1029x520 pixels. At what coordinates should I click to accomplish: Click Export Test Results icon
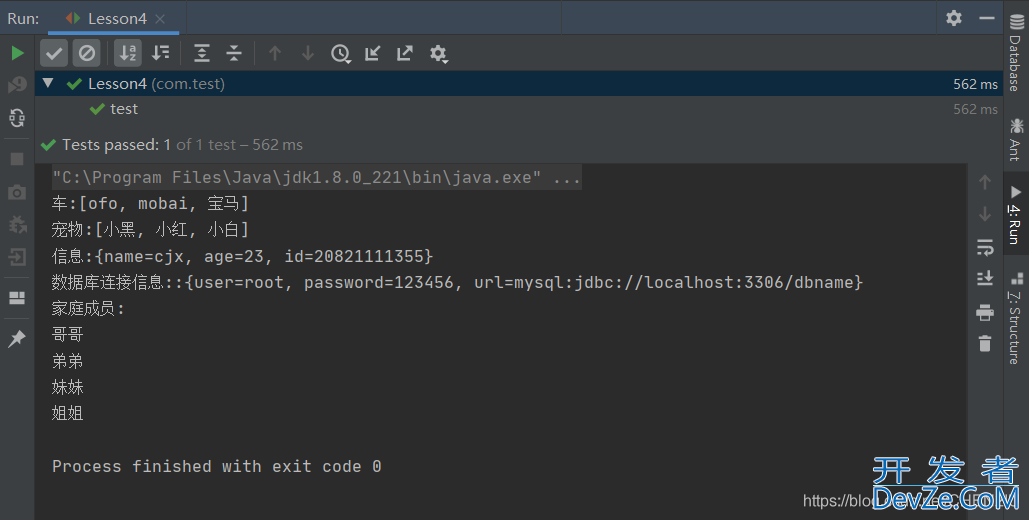tap(405, 53)
